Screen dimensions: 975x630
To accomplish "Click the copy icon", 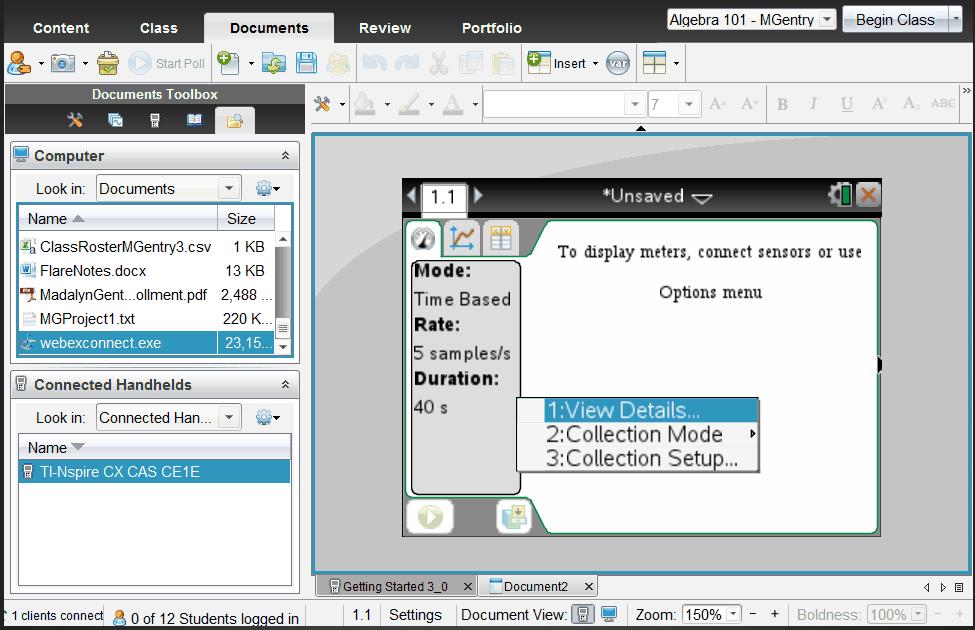I will [x=471, y=63].
